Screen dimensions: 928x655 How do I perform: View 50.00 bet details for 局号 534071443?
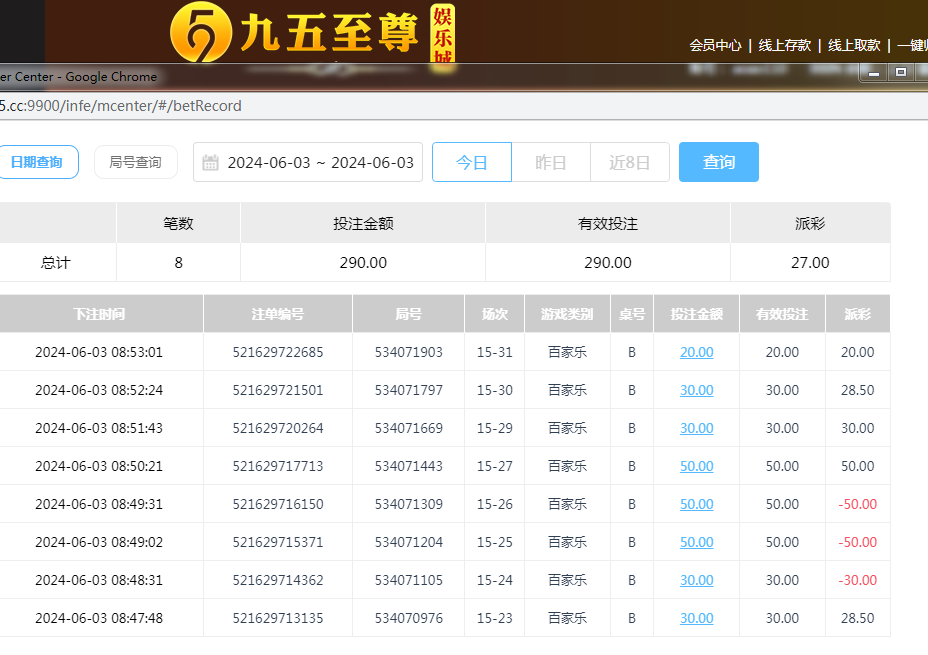(x=696, y=466)
